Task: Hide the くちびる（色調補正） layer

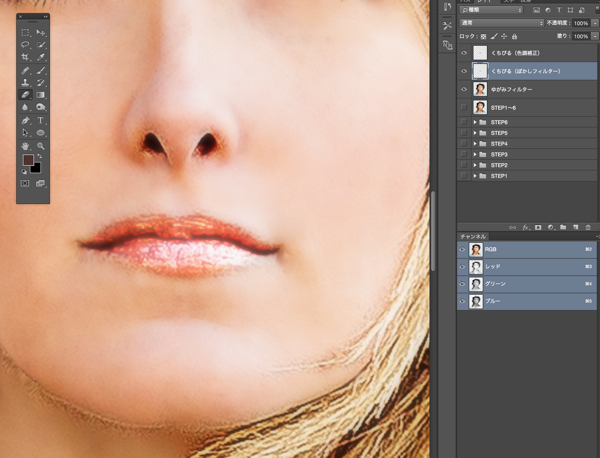Action: pyautogui.click(x=464, y=53)
